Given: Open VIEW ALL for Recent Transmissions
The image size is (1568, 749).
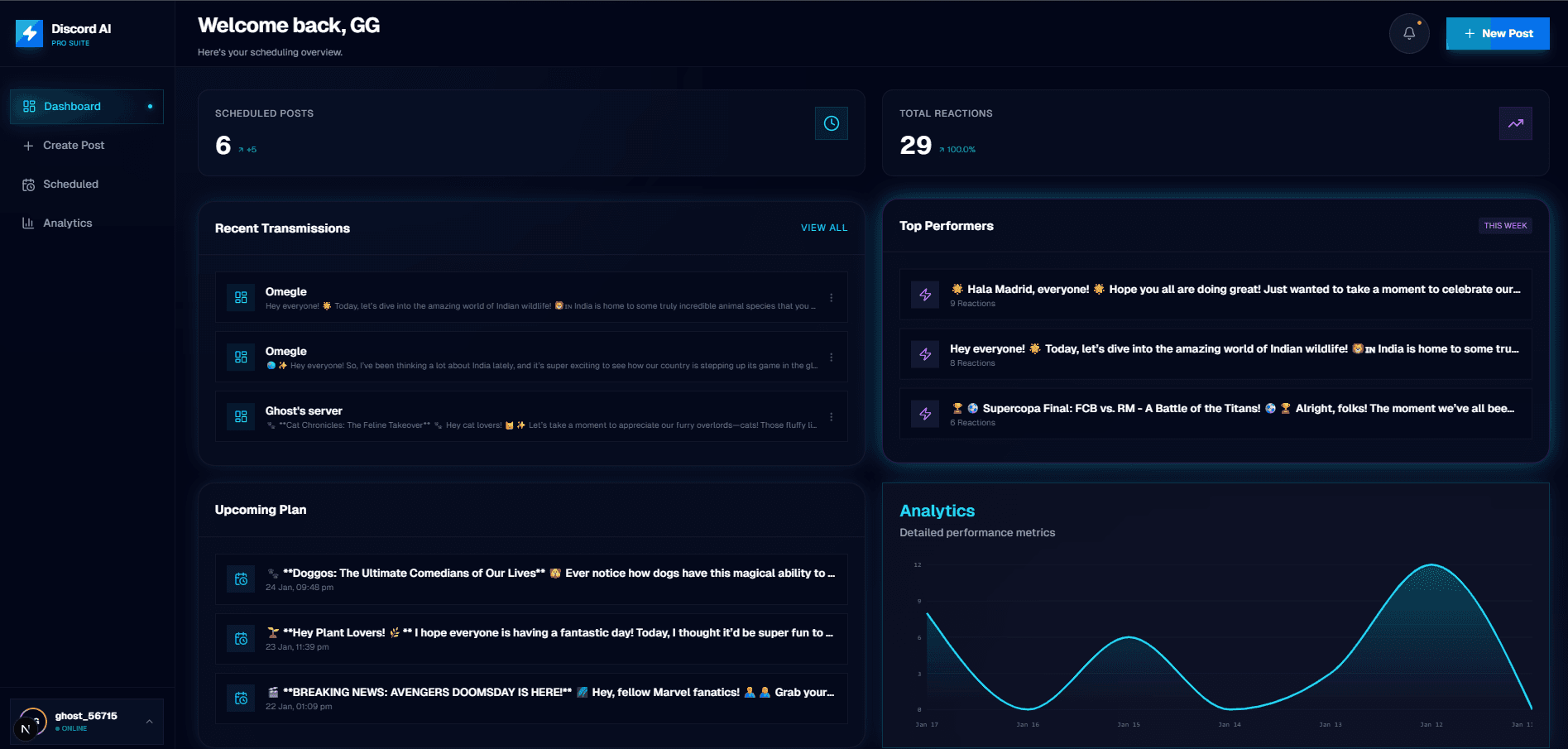Looking at the screenshot, I should coord(823,228).
